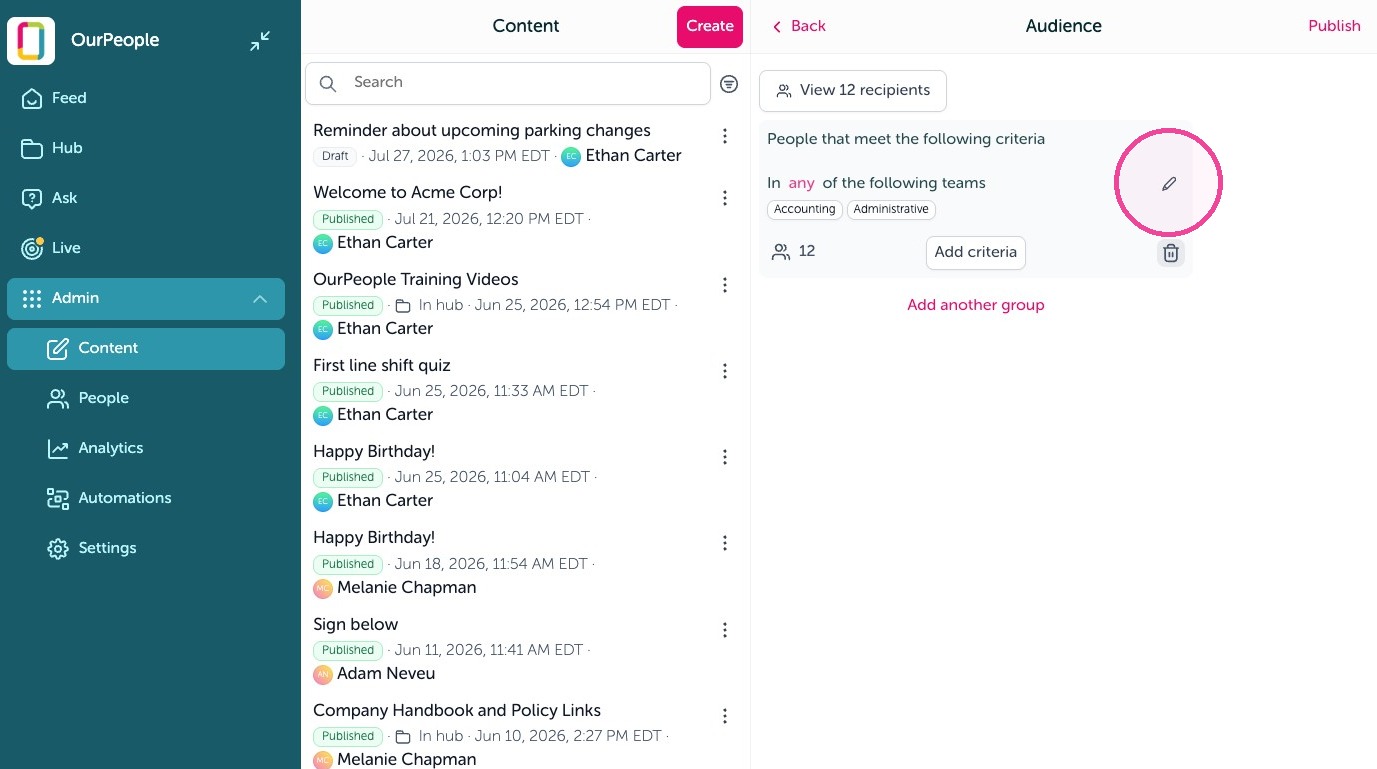Click into the content Search field
Image resolution: width=1377 pixels, height=769 pixels.
click(508, 83)
